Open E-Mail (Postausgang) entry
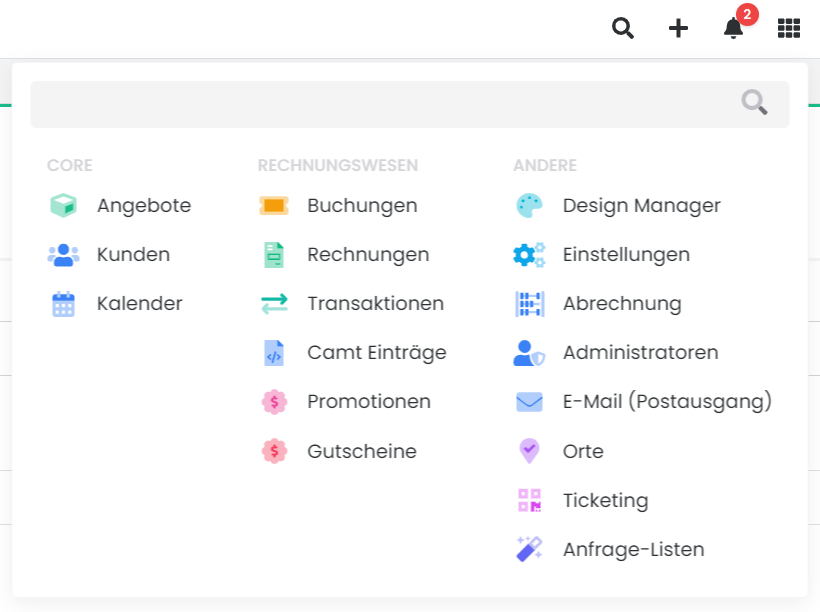Viewport: 820px width, 612px height. 667,402
